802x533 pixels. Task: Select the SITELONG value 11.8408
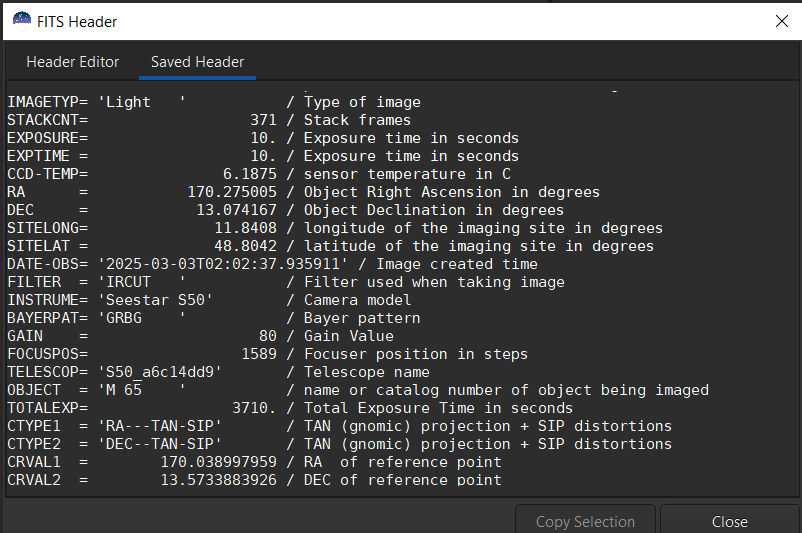(246, 228)
